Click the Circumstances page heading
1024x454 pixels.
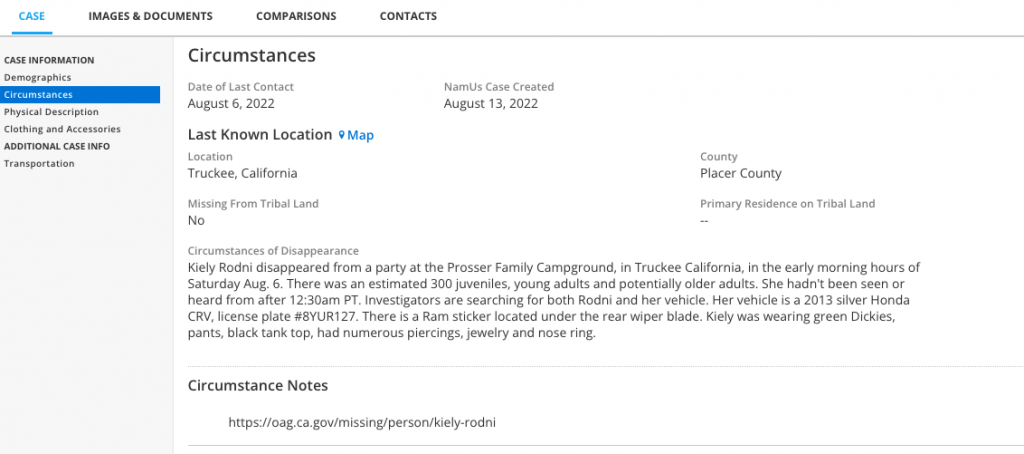point(252,56)
